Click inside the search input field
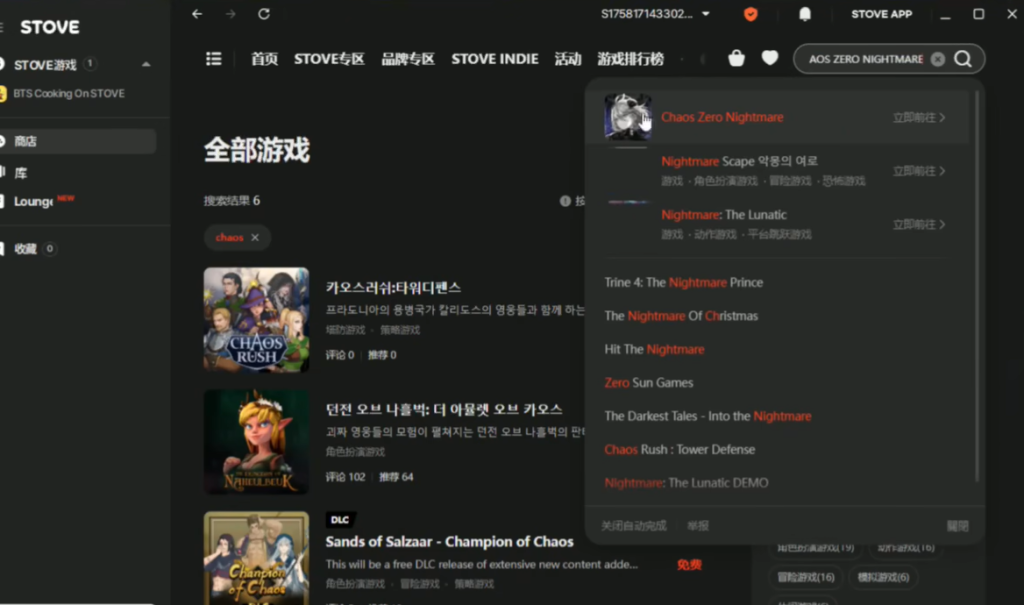The height and width of the screenshot is (605, 1024). click(x=864, y=59)
